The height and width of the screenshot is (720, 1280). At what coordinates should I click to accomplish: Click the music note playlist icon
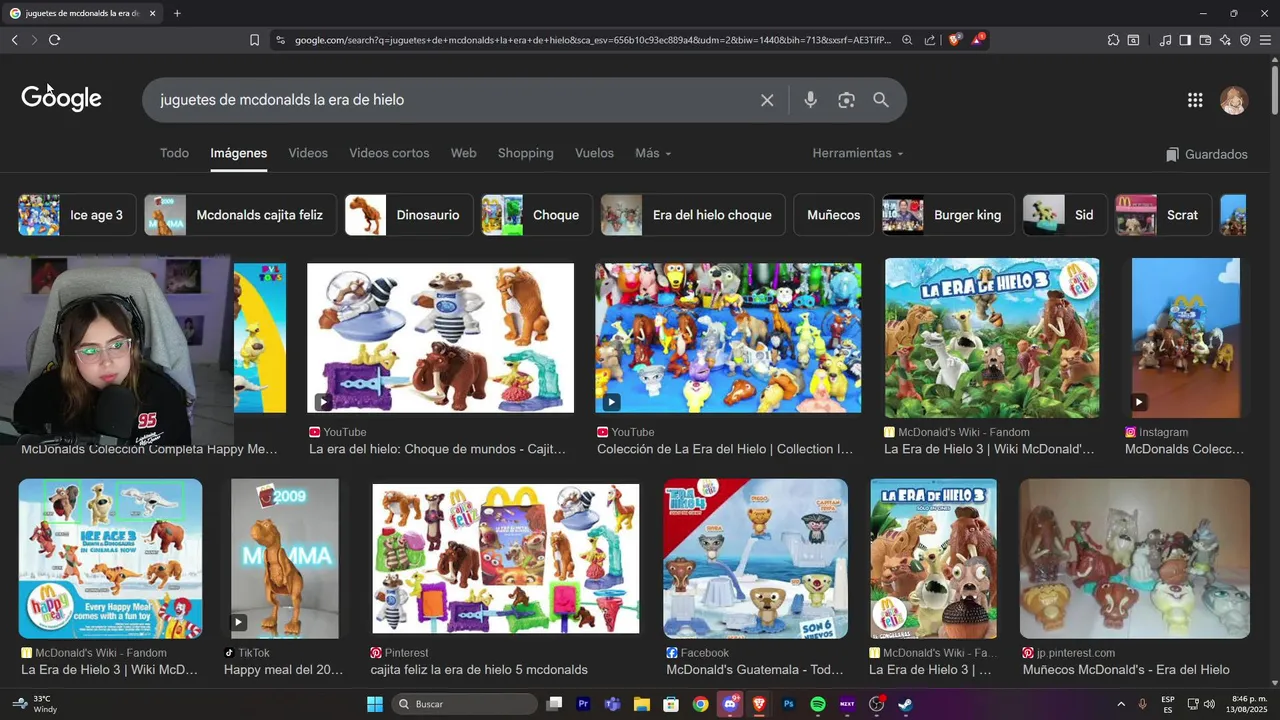1165,40
